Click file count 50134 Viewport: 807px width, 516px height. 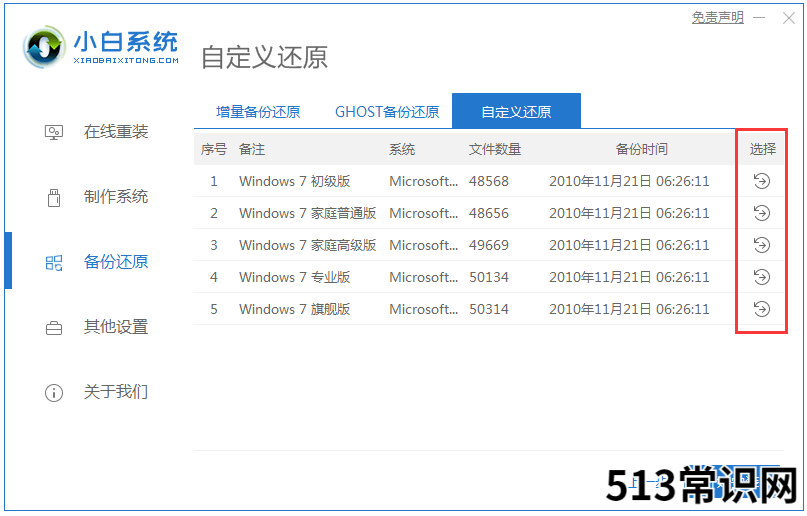click(488, 277)
